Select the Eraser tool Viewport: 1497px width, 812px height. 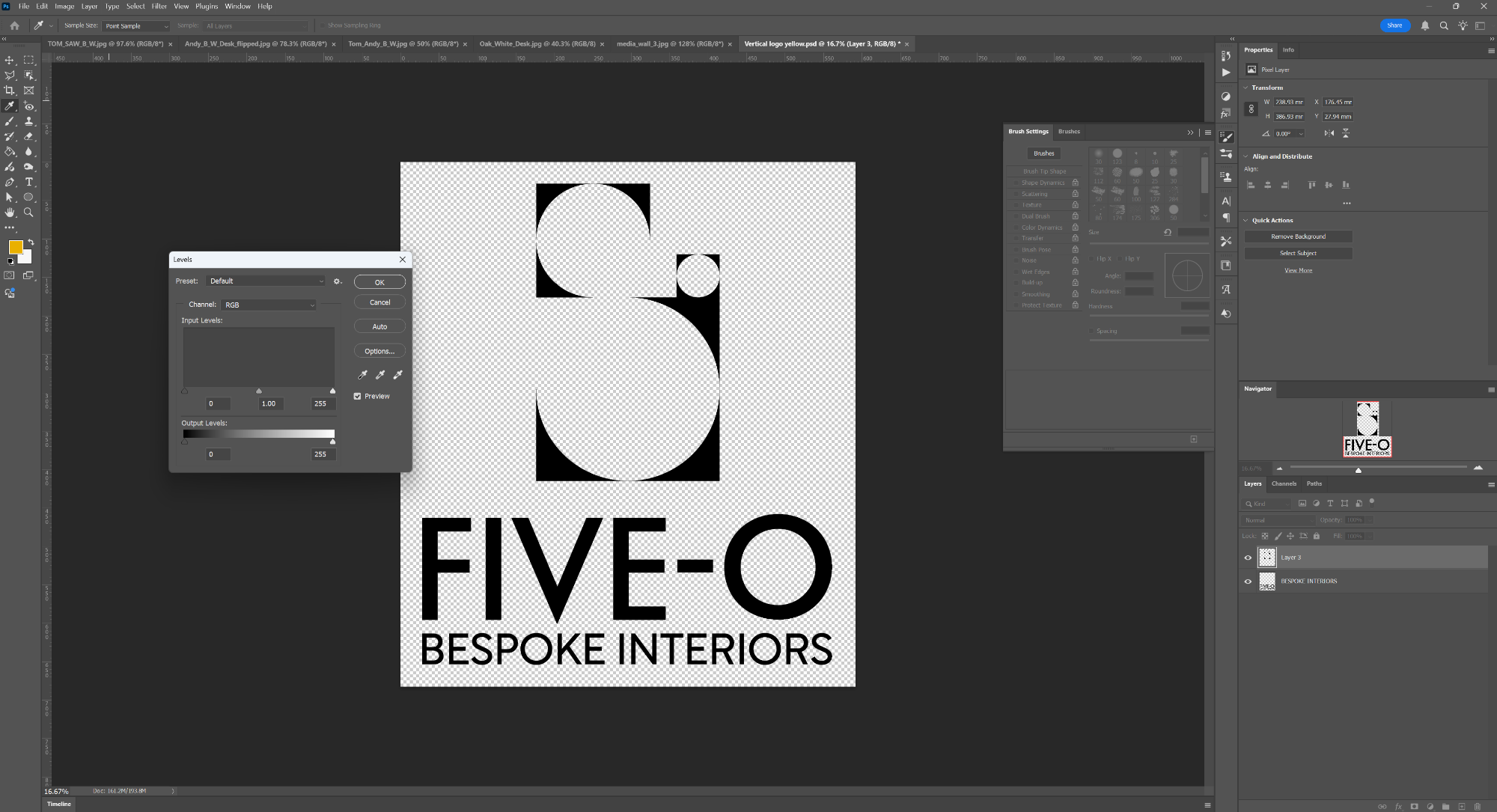[x=28, y=136]
